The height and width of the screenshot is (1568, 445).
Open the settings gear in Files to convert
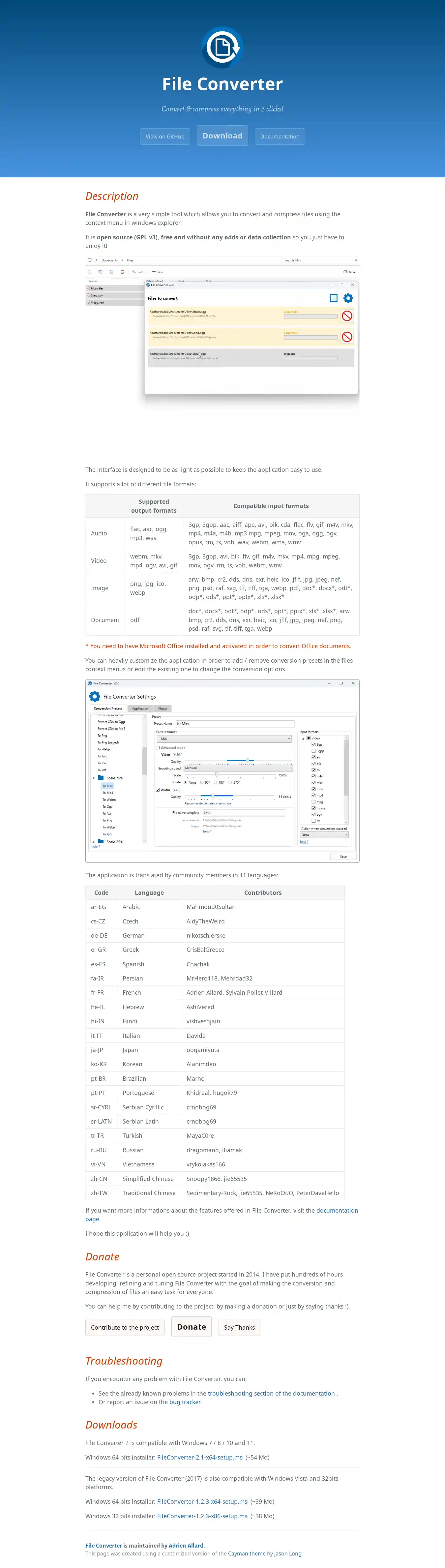pos(348,298)
